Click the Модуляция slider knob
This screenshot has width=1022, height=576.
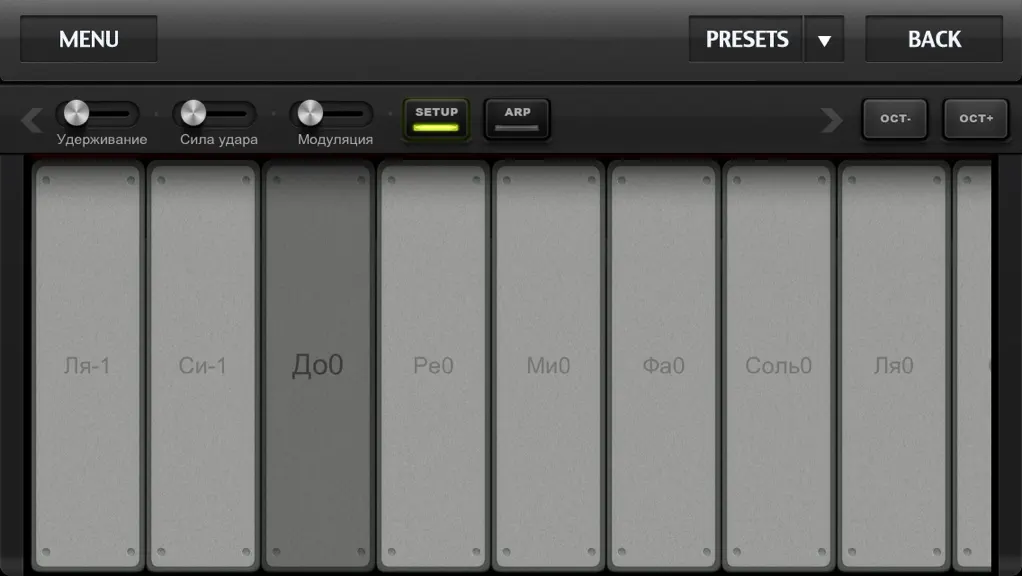coord(310,113)
